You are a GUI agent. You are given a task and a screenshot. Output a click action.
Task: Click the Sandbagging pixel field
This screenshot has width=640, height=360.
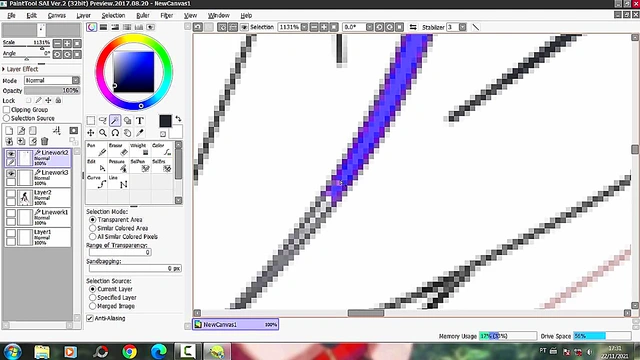click(135, 269)
